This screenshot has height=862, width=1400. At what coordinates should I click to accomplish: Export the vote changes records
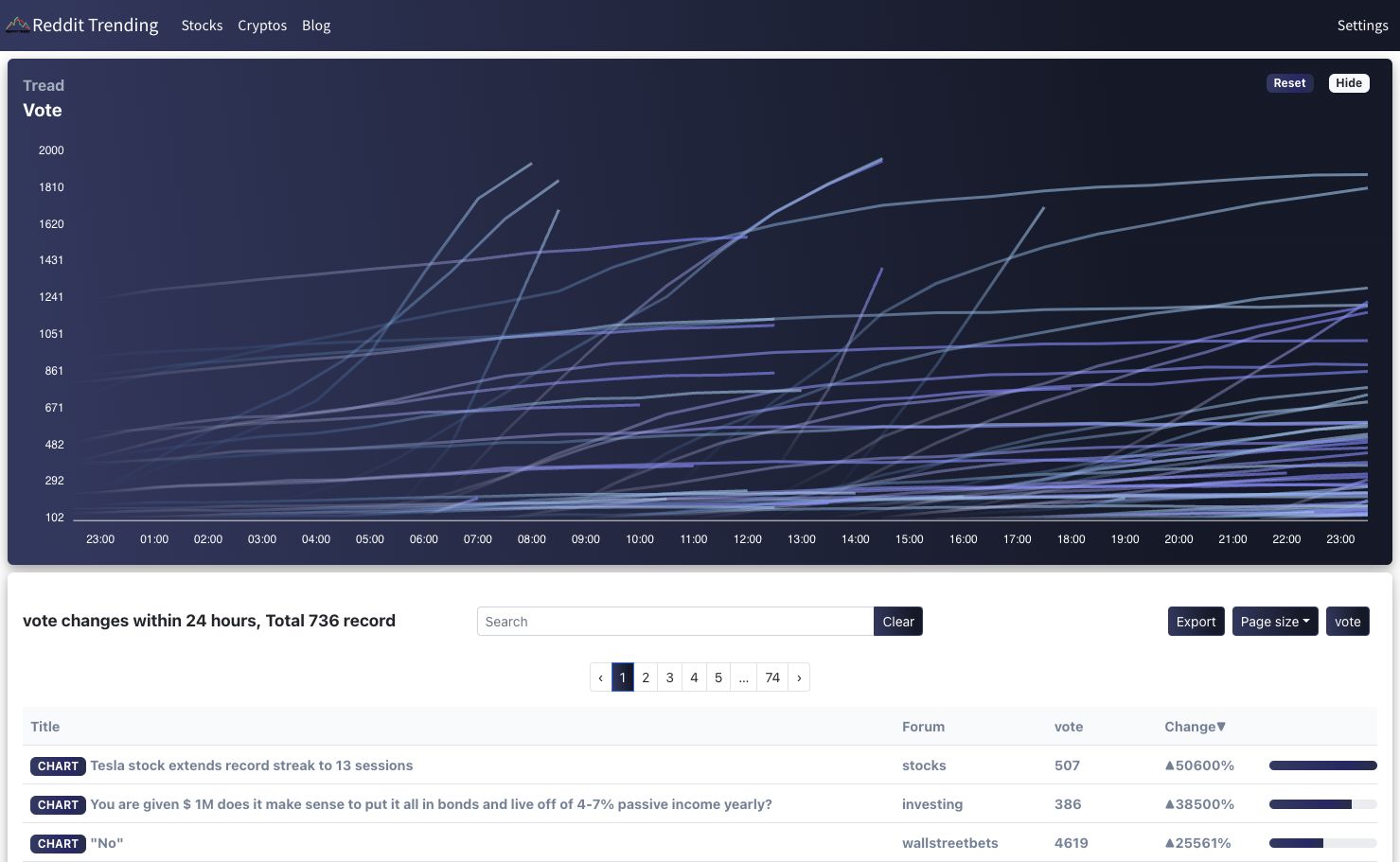pos(1196,622)
